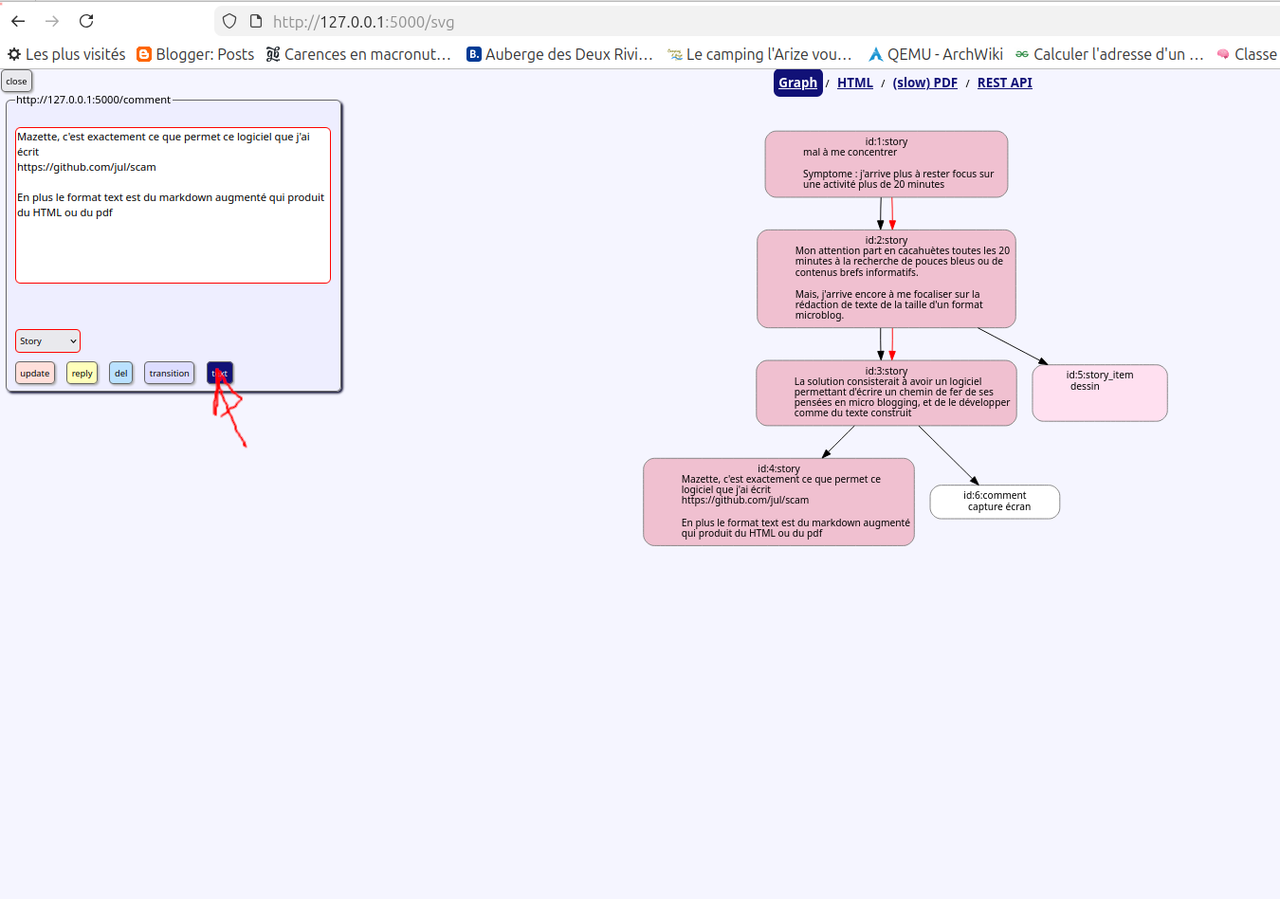Open the Les plus visités bookmark

coord(66,54)
